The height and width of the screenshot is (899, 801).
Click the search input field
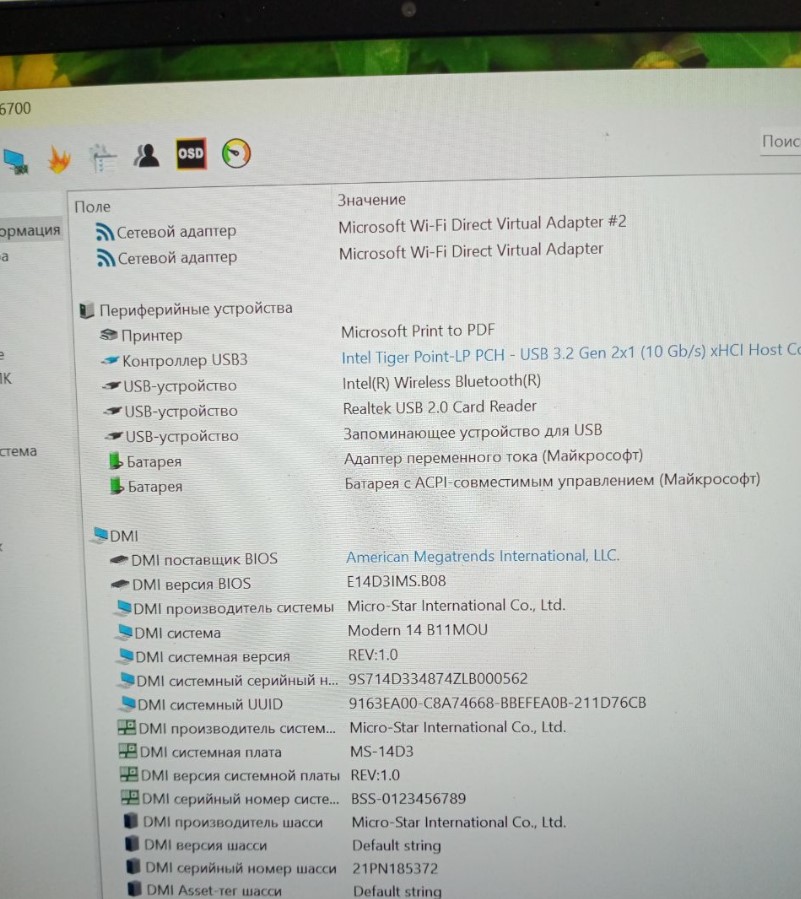(x=780, y=142)
